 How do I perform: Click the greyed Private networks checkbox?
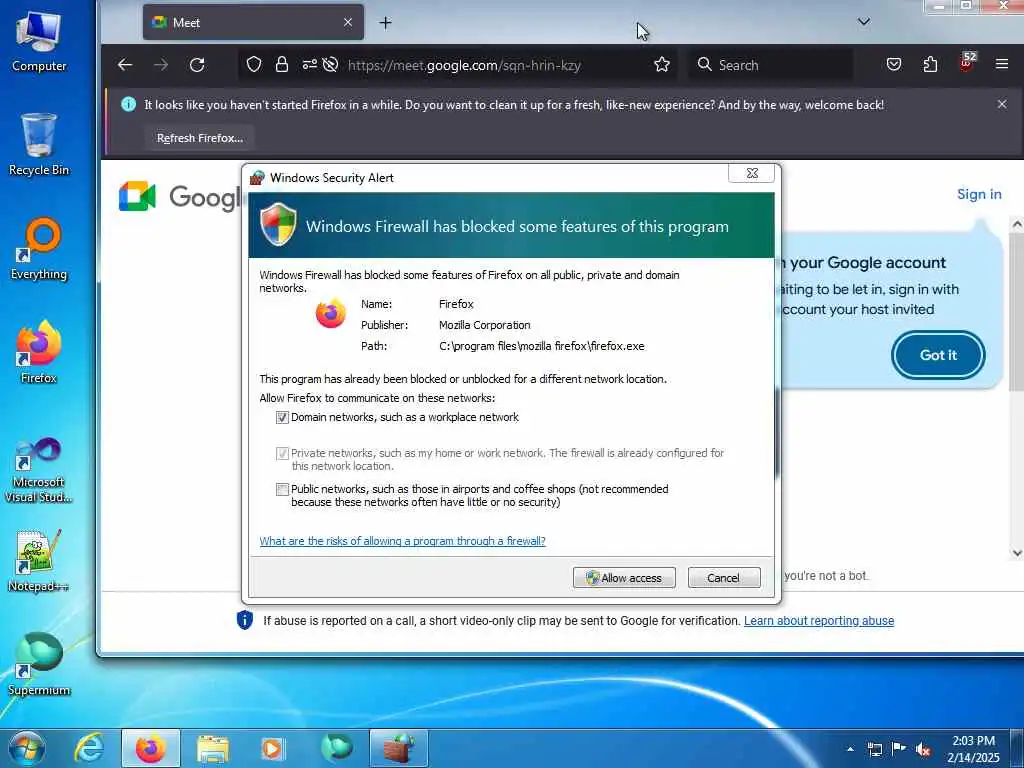point(282,453)
